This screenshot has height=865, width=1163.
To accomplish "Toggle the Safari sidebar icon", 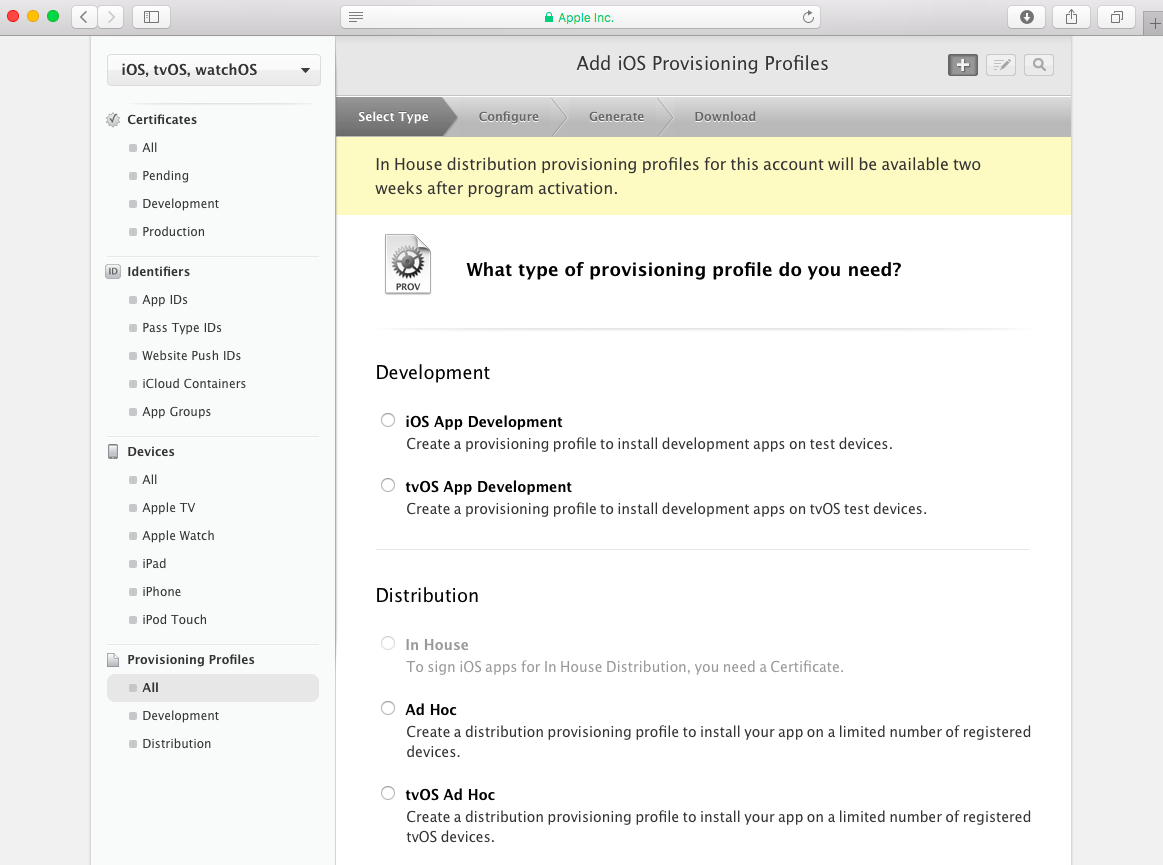I will click(151, 17).
